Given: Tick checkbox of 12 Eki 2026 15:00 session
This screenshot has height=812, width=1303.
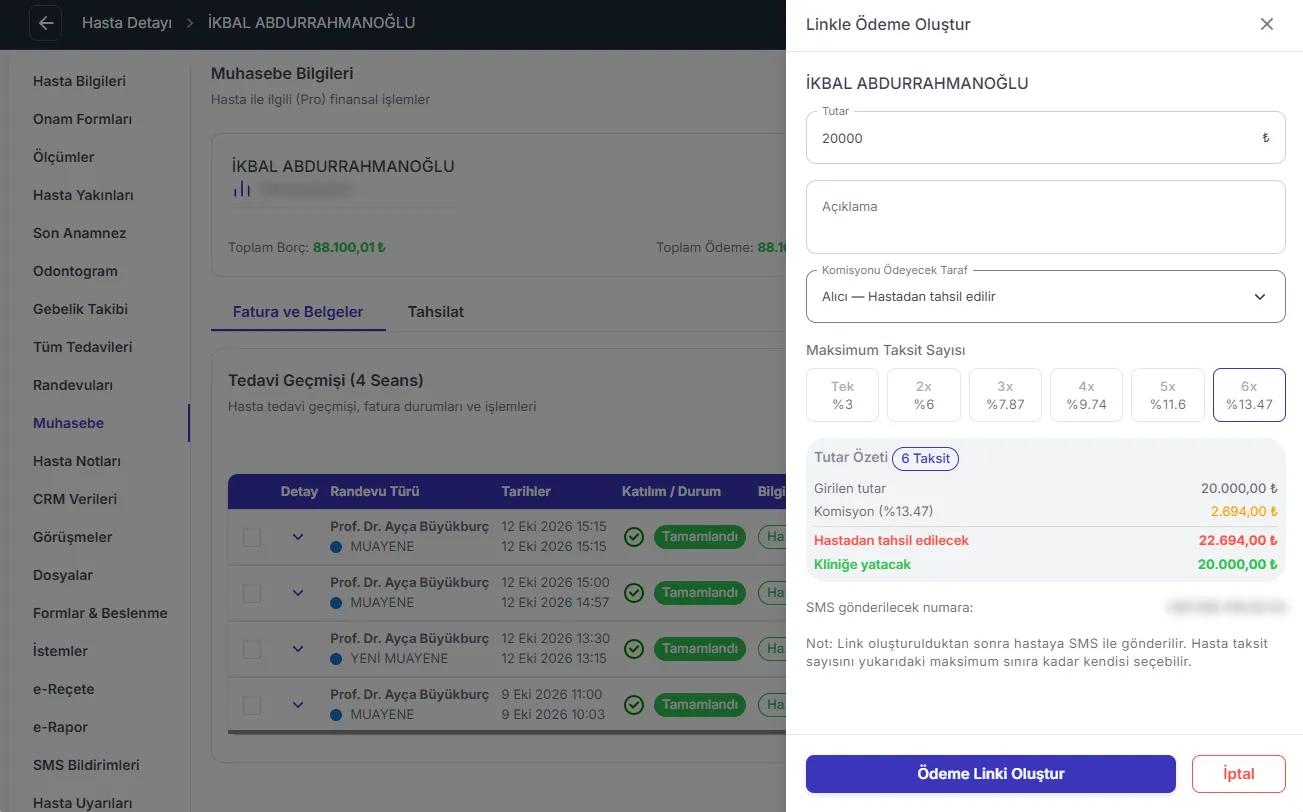Looking at the screenshot, I should (252, 593).
